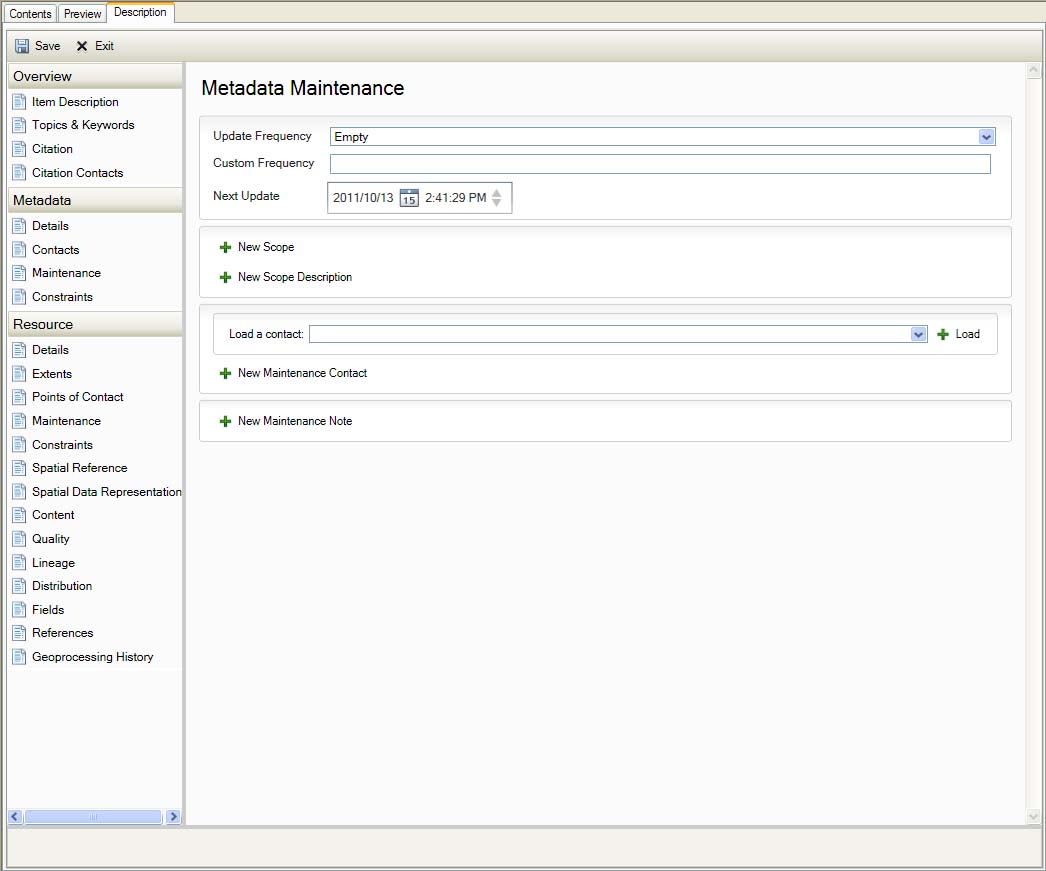The image size is (1046, 871).
Task: Click into Custom Frequency text field
Action: click(660, 164)
